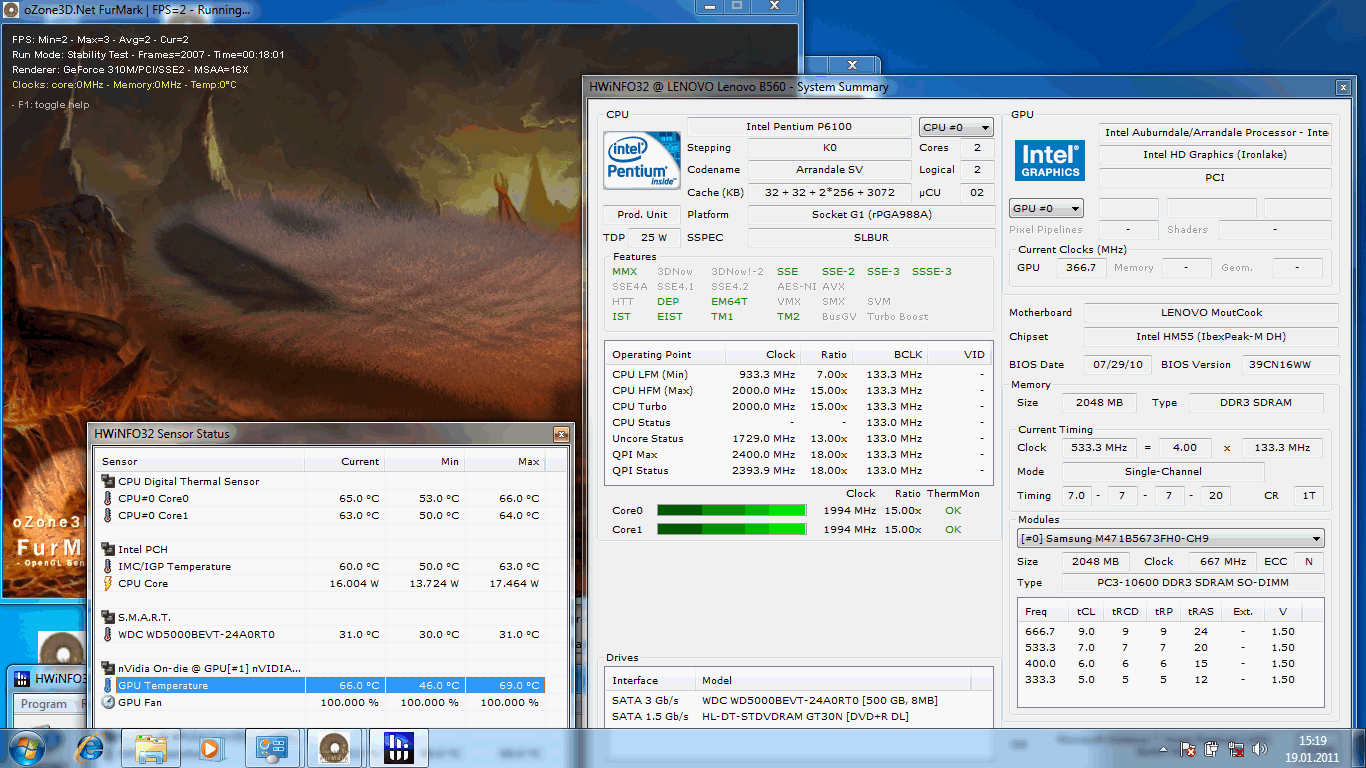The image size is (1366, 768).
Task: Click HWiNFO32 icon in background window title
Action: pyautogui.click(x=22, y=678)
